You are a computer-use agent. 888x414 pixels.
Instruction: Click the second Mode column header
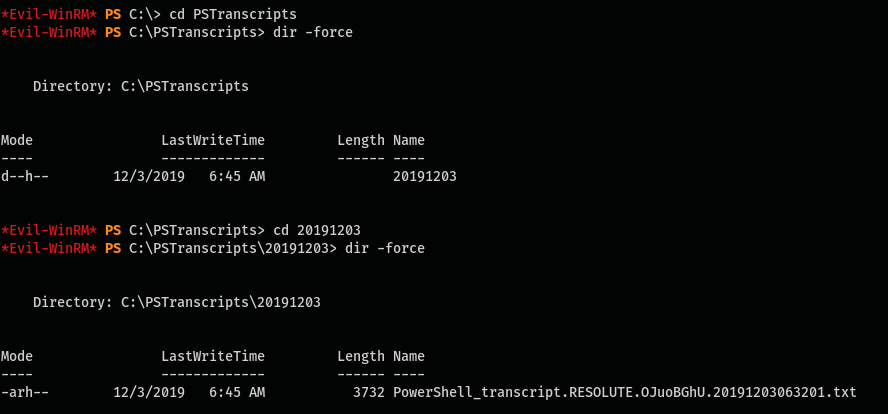(16, 357)
